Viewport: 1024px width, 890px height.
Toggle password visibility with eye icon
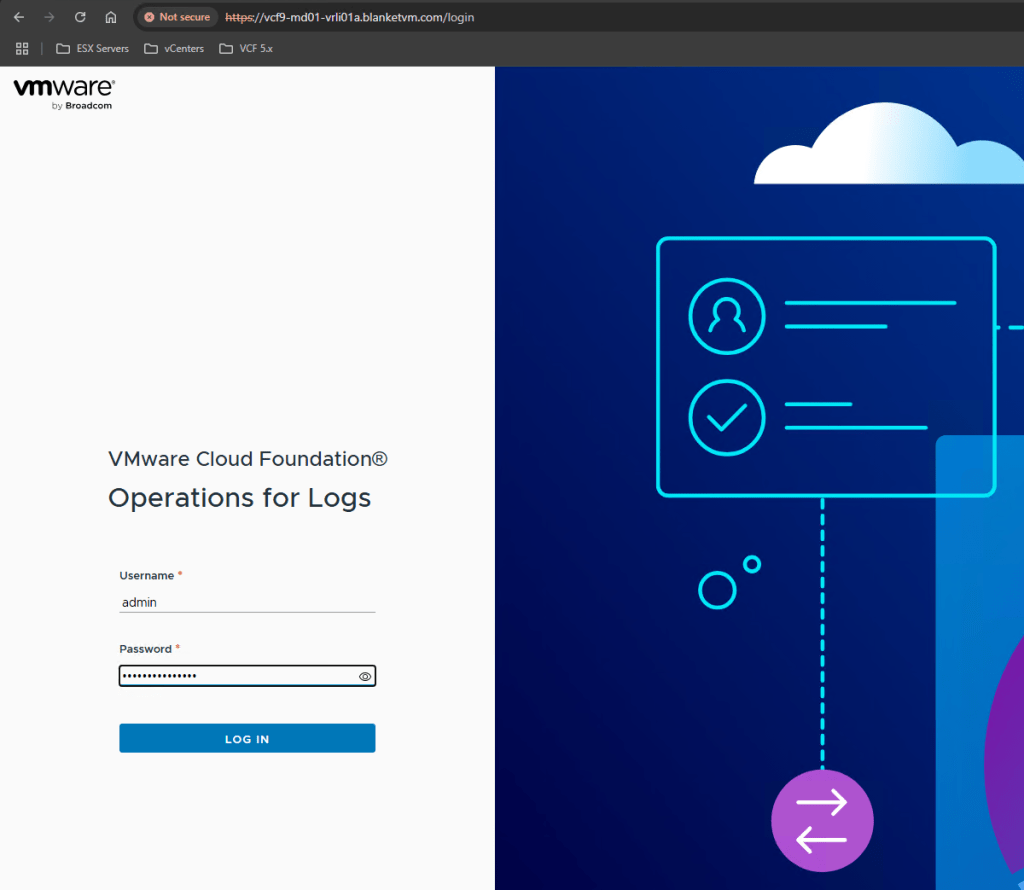(365, 677)
